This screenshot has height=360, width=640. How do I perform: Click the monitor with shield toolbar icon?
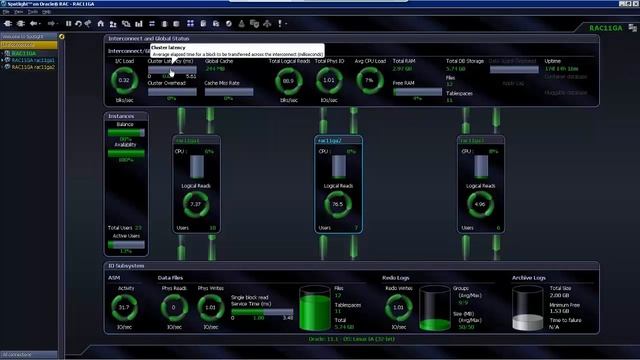click(x=254, y=24)
